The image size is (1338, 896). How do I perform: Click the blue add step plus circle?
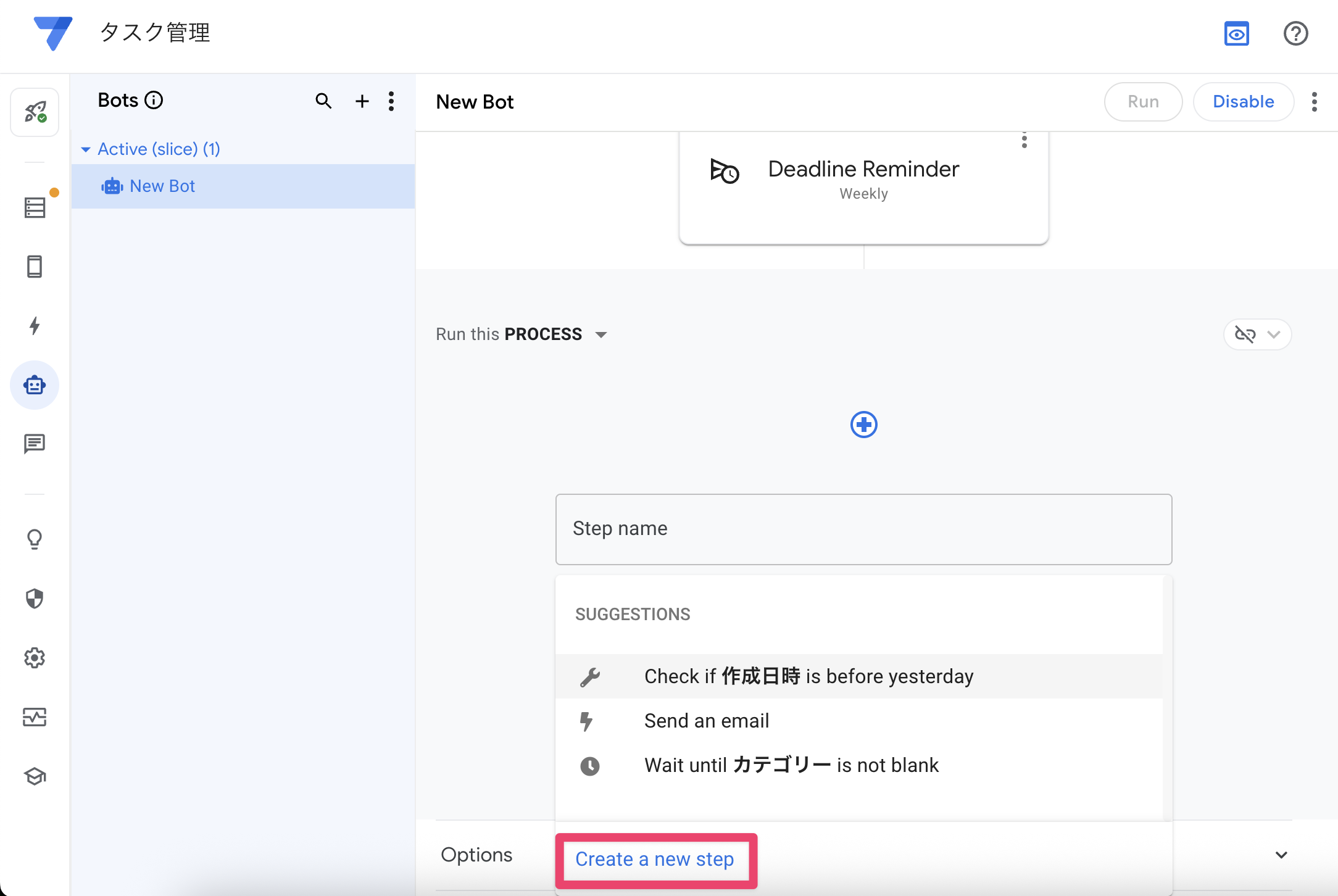tap(863, 425)
